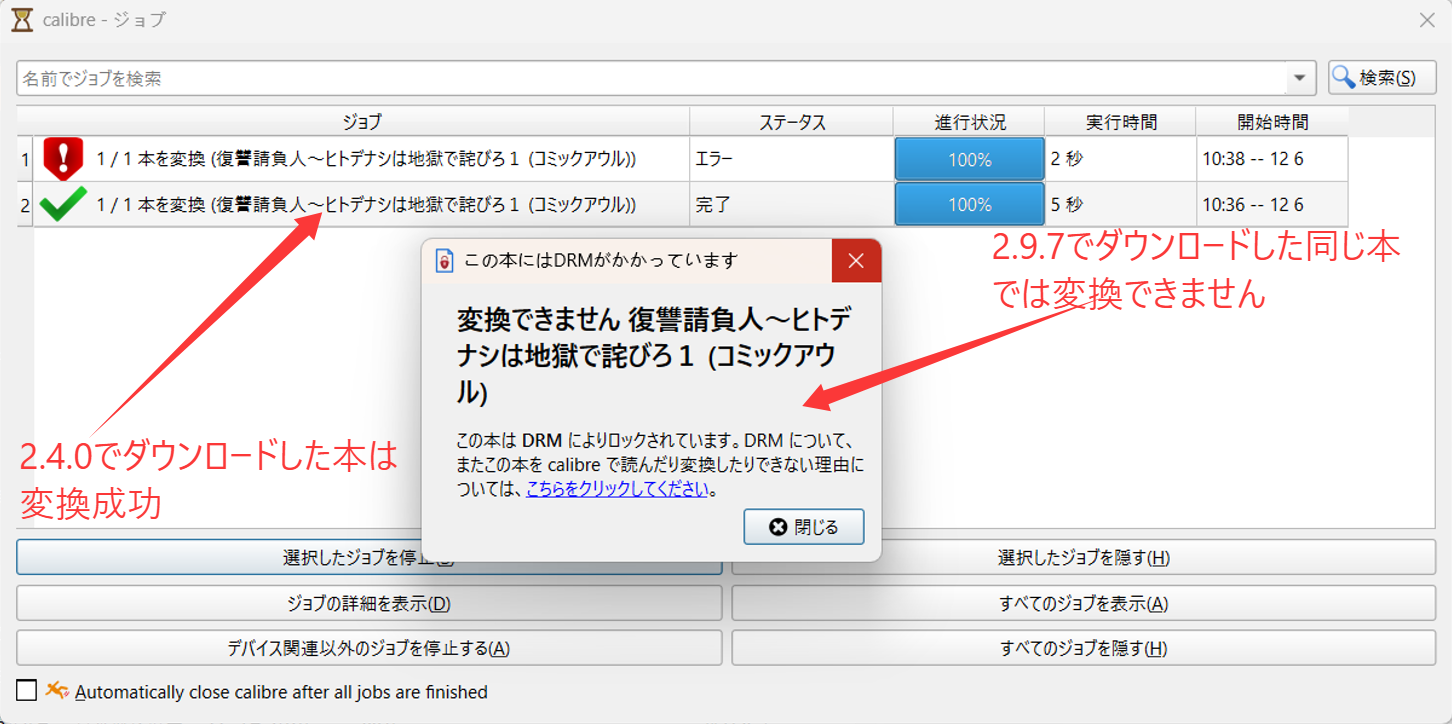Click the 10:36 -- 12 6 start time

coord(1272,204)
